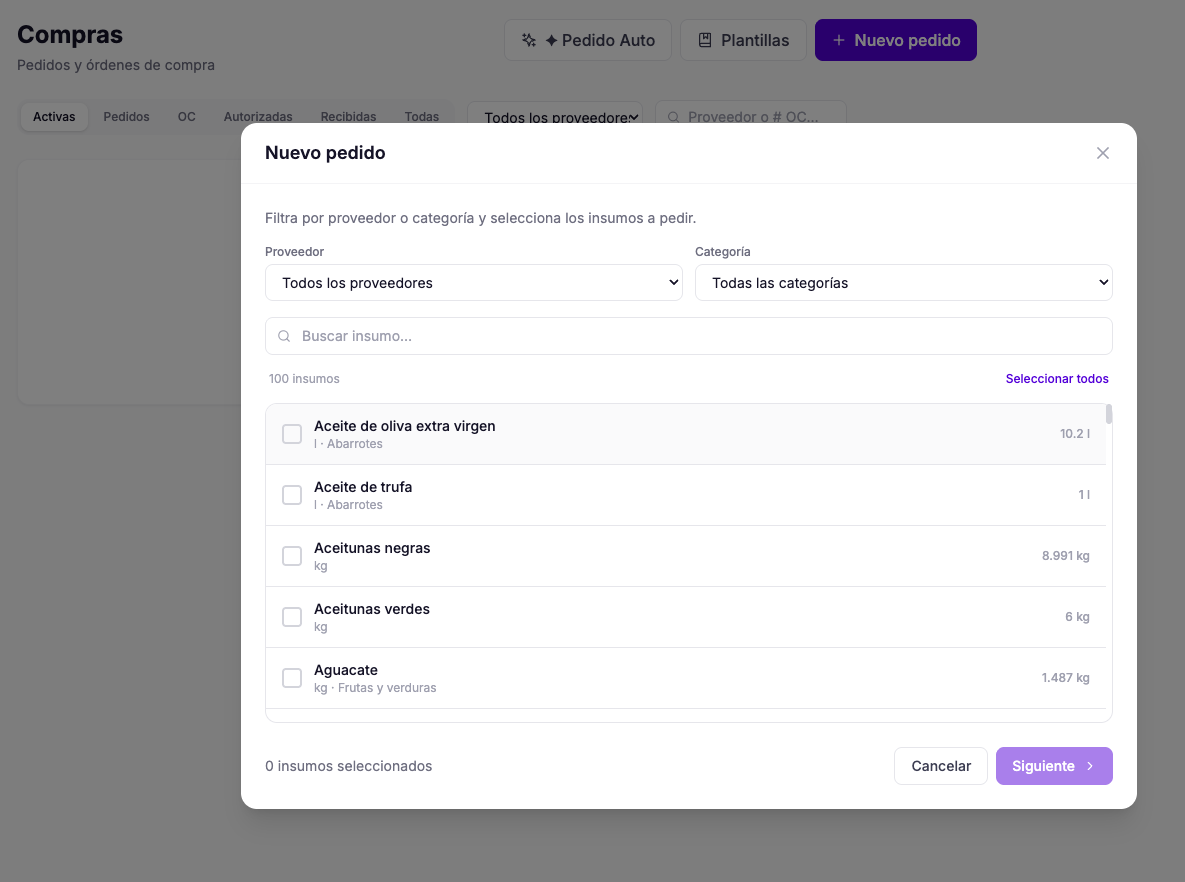This screenshot has width=1185, height=882.
Task: Select the Aguacate checkbox
Action: click(292, 678)
